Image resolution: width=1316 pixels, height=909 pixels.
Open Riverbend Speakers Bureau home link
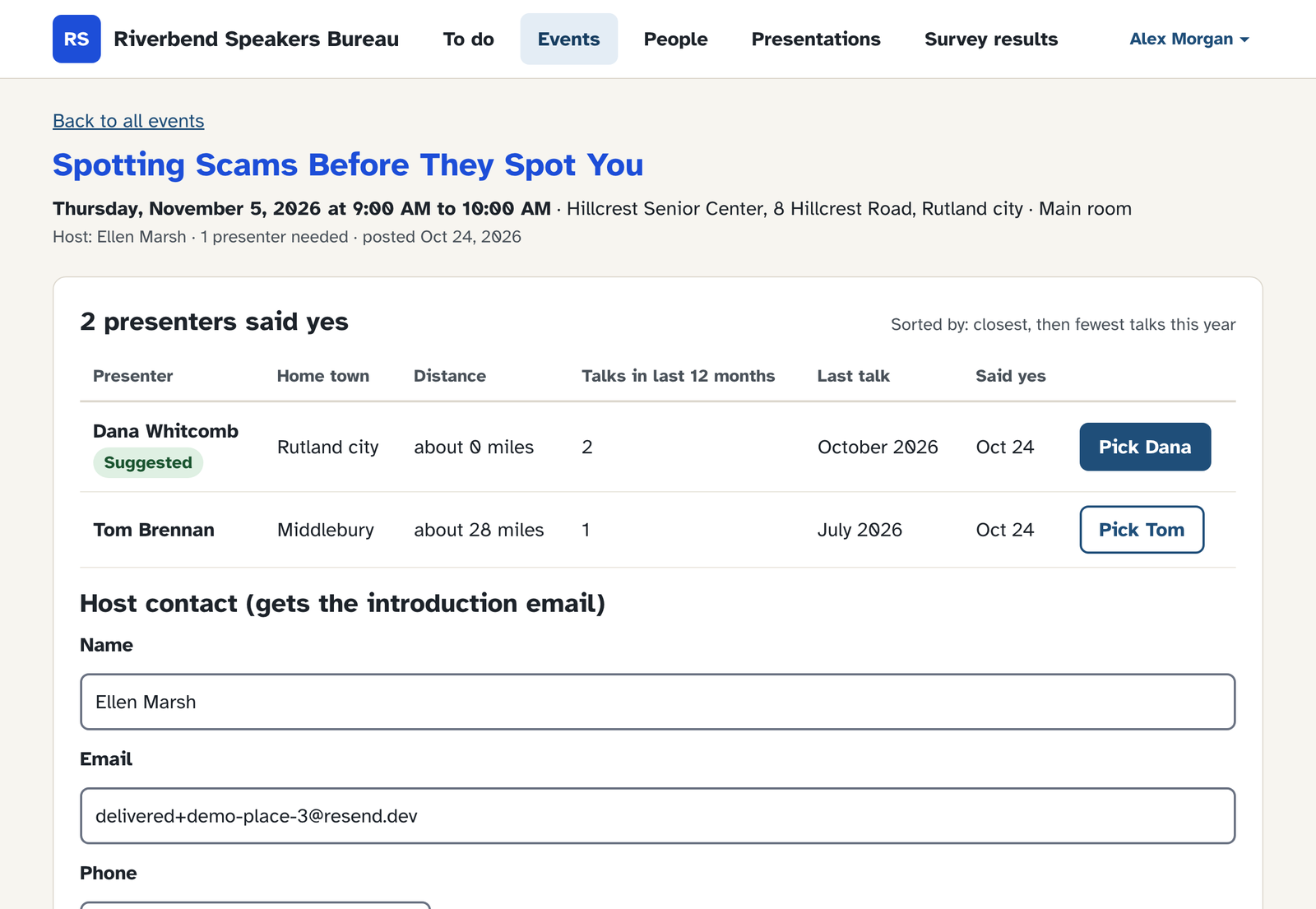click(x=256, y=39)
